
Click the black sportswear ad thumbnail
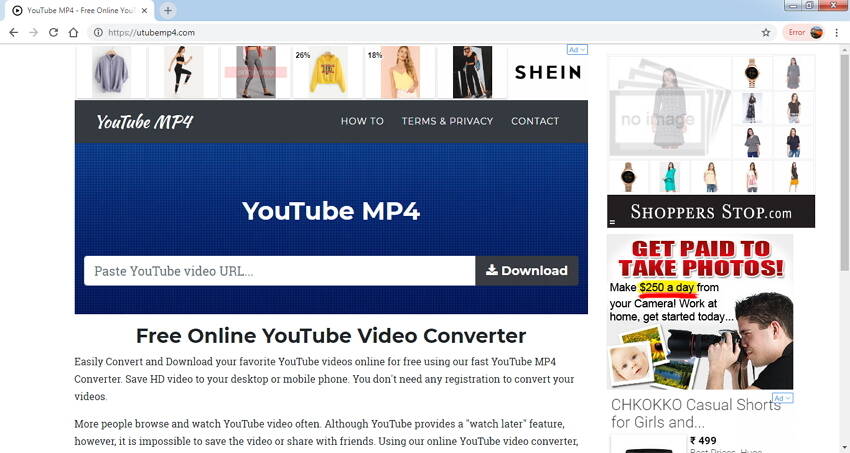(x=183, y=72)
